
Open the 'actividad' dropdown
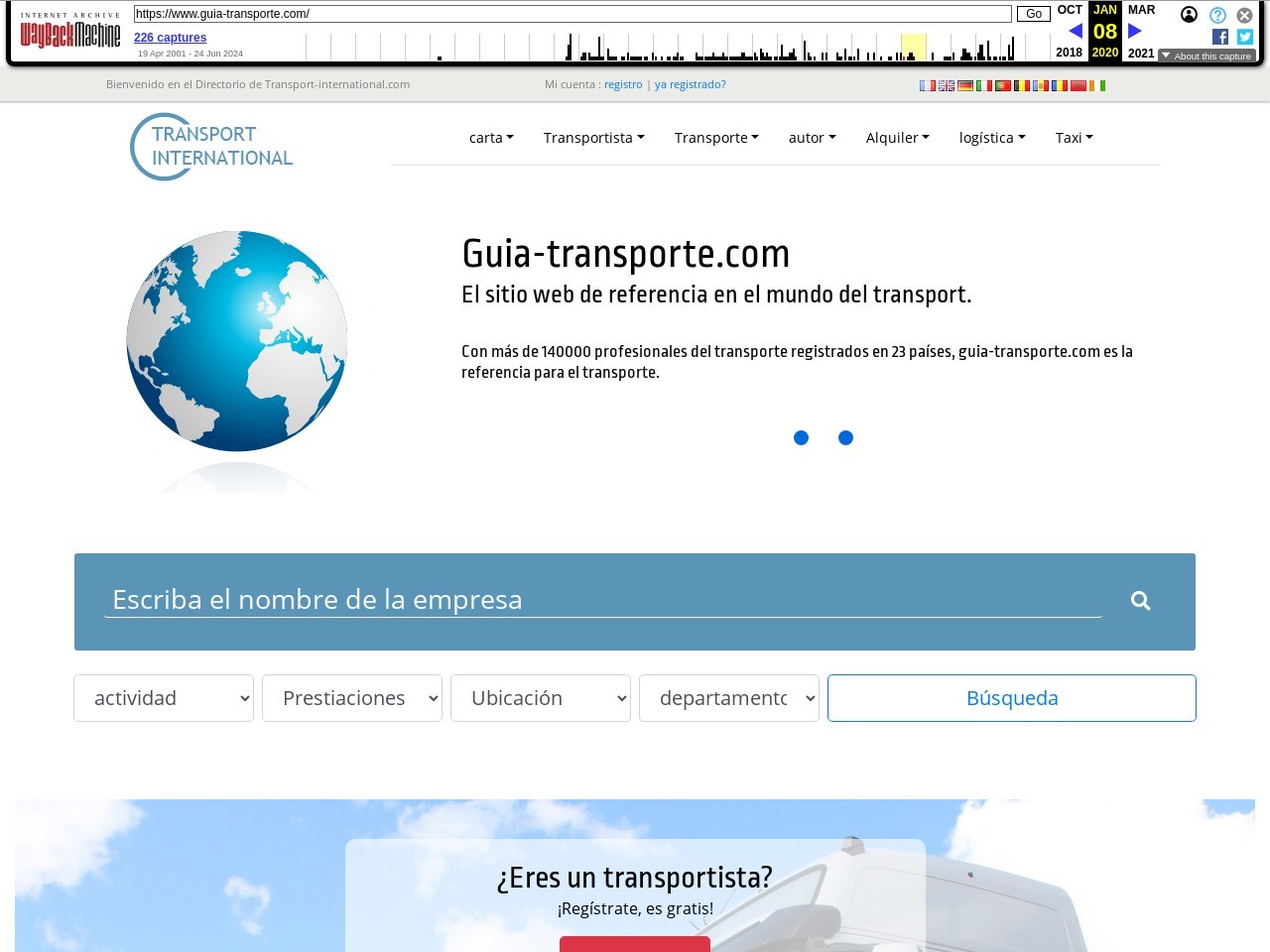coord(164,698)
